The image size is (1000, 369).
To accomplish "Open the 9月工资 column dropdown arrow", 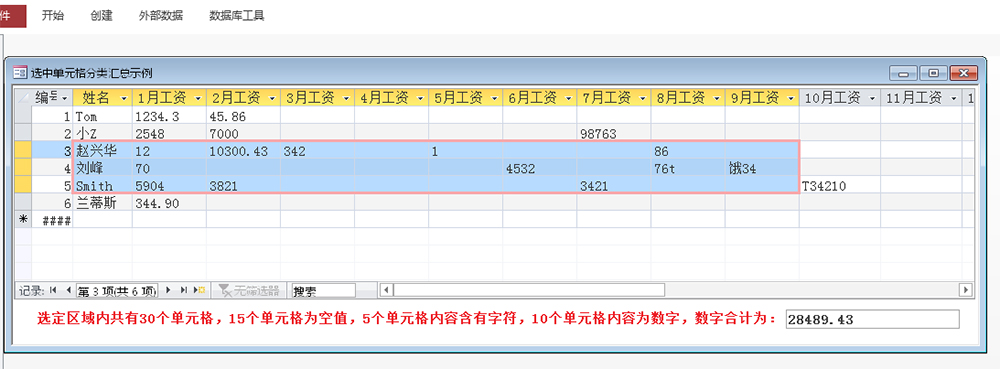I will click(x=791, y=98).
